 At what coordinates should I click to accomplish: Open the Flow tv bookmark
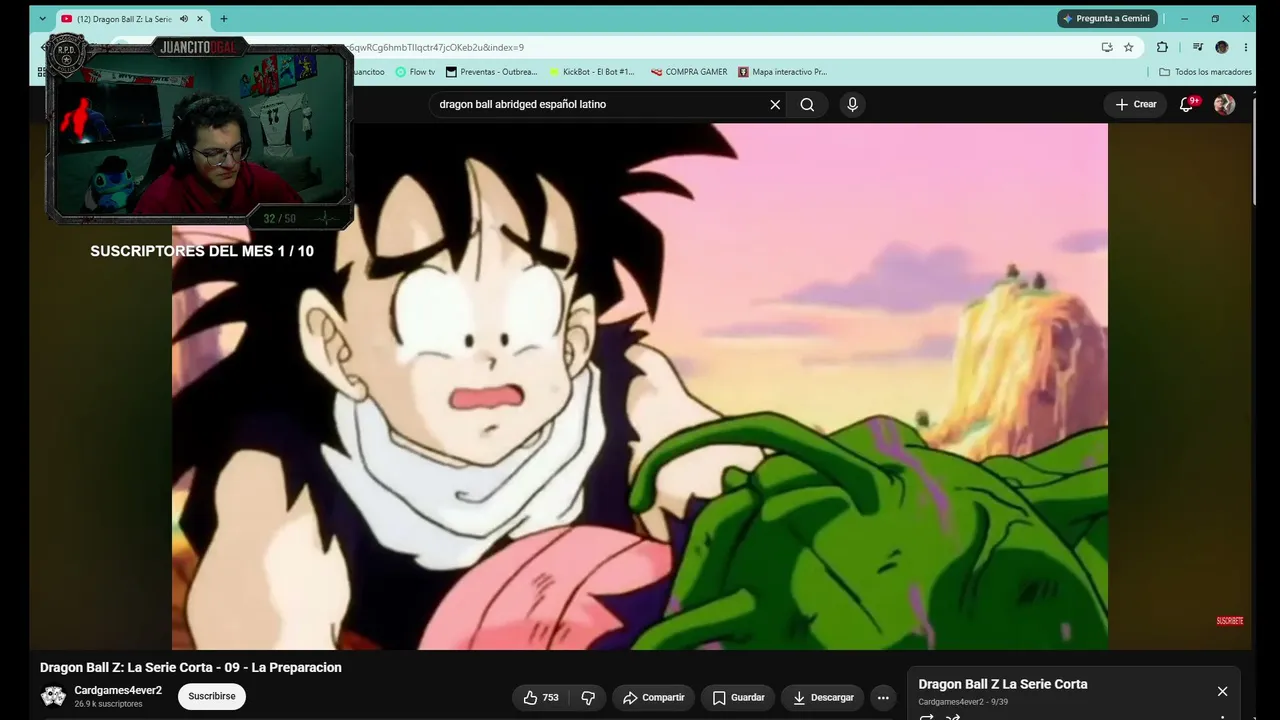click(415, 72)
